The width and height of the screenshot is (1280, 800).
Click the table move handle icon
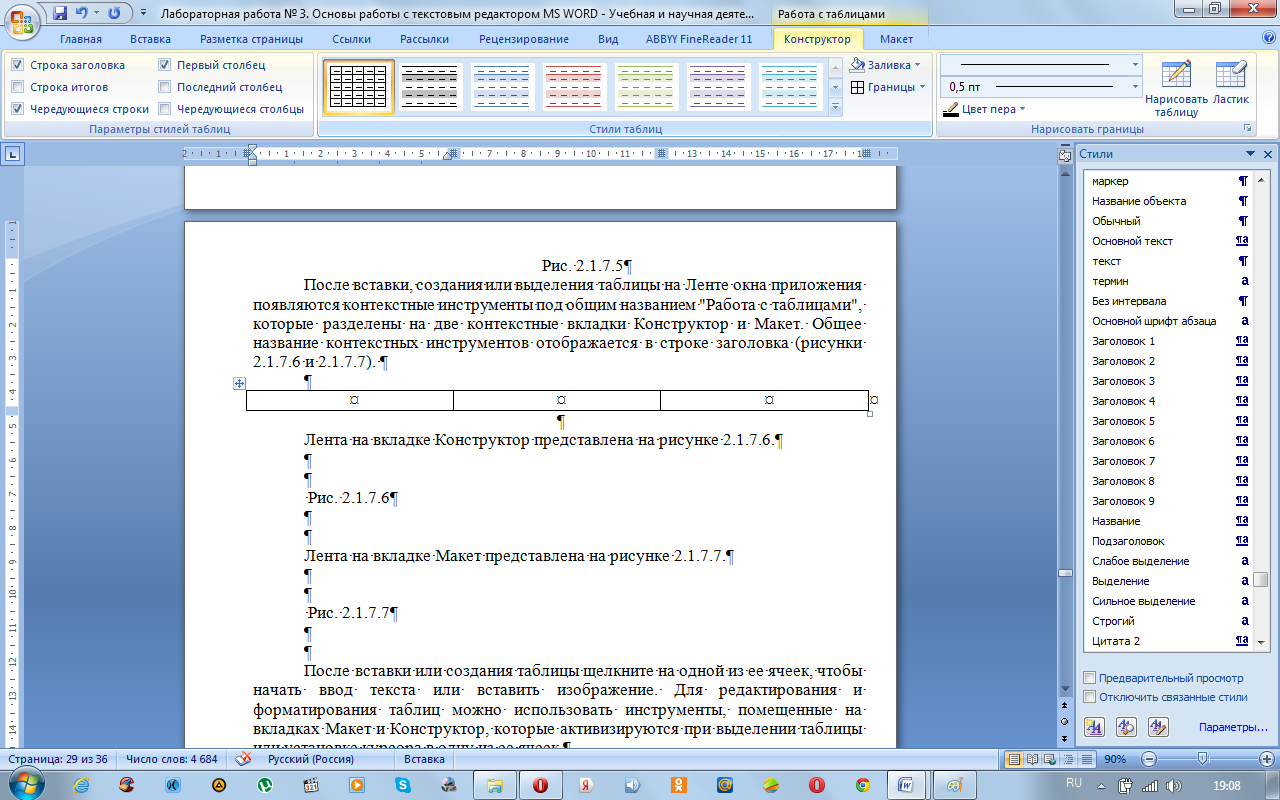tap(239, 383)
